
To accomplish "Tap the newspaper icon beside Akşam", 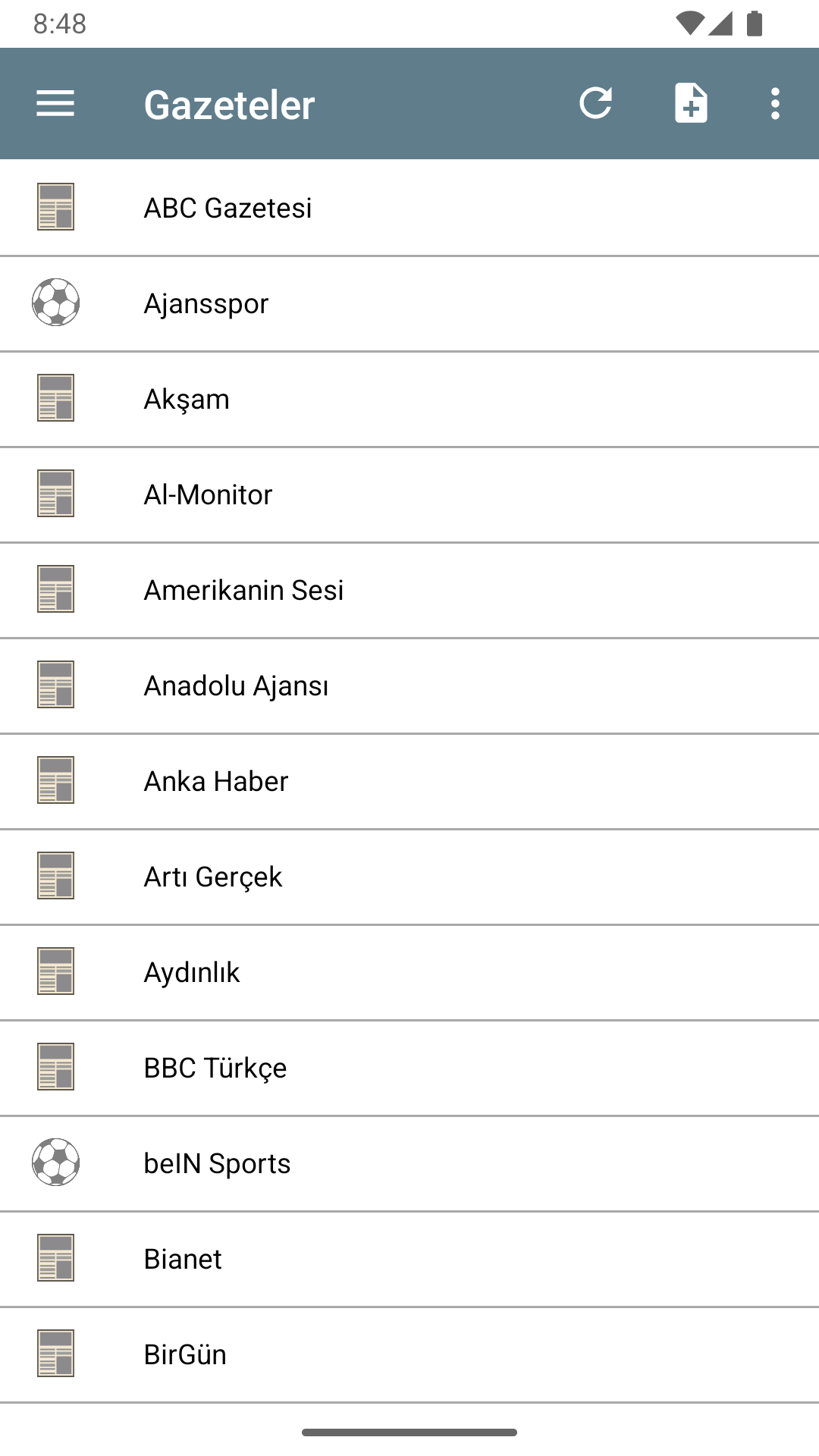I will tap(55, 398).
